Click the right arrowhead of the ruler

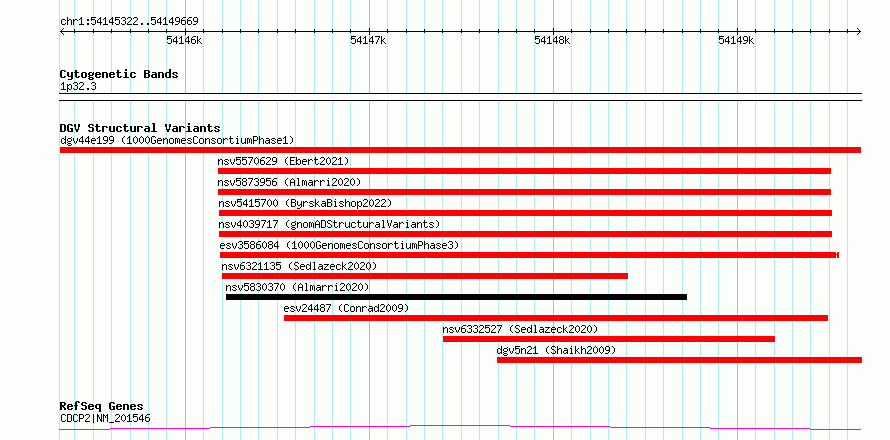coord(859,31)
